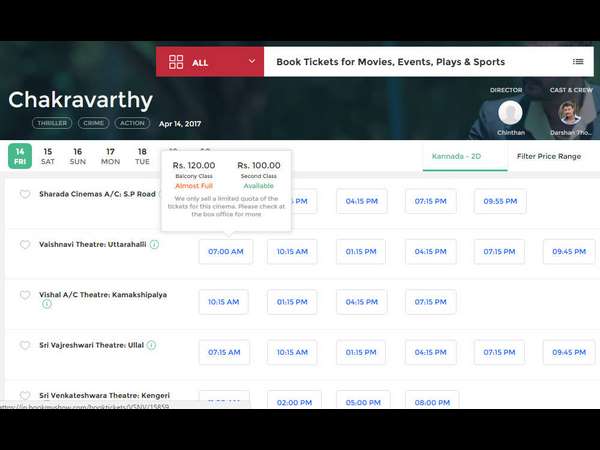This screenshot has height=450, width=600.
Task: Select date 14 FRI
Action: point(20,156)
